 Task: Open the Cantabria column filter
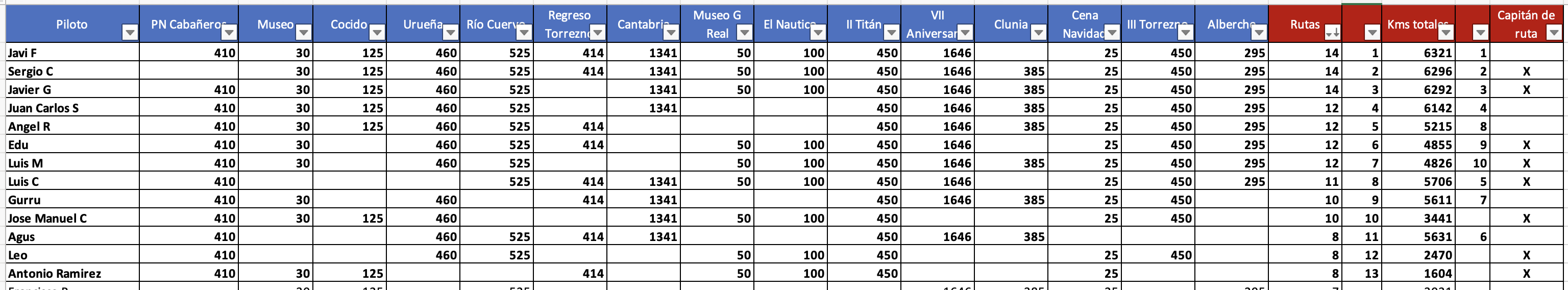[x=670, y=33]
